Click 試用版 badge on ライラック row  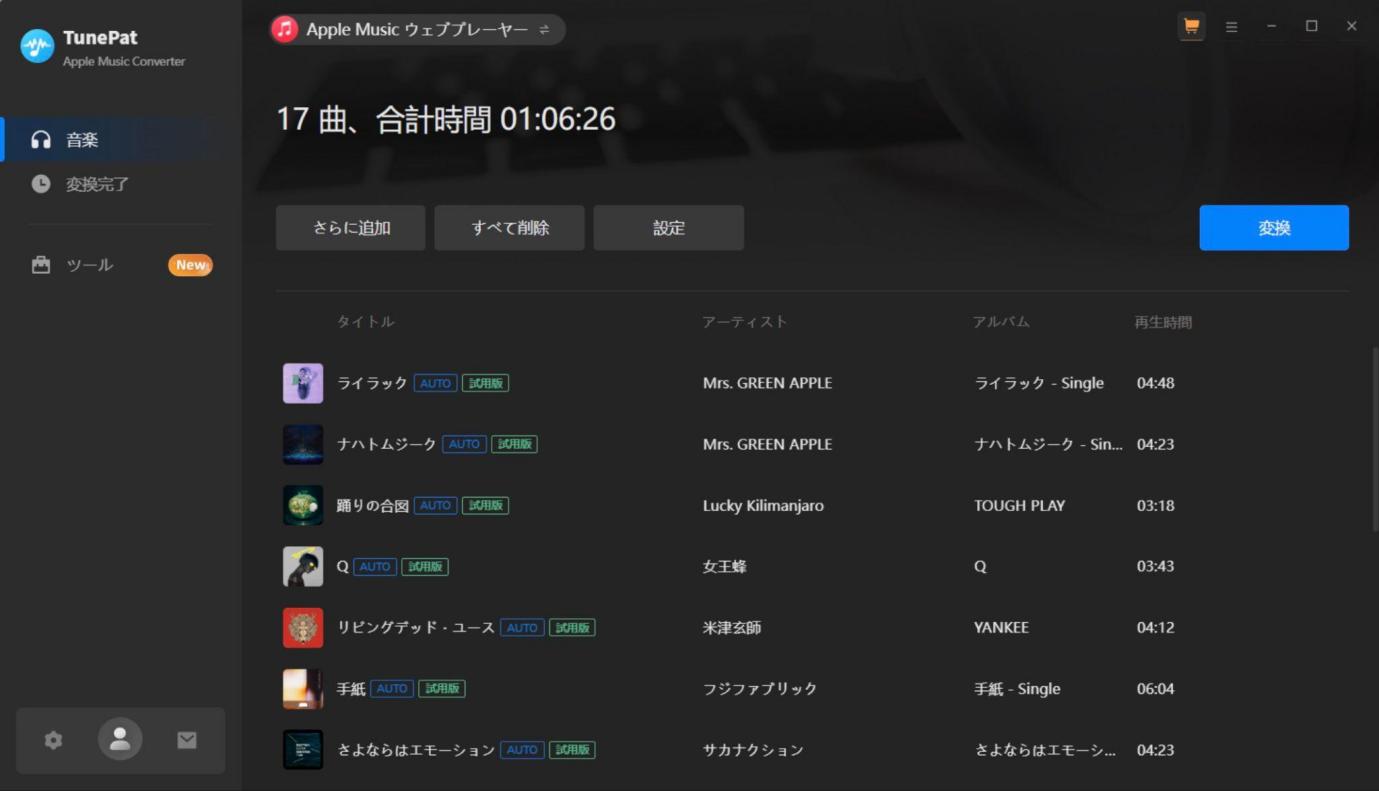click(x=485, y=383)
